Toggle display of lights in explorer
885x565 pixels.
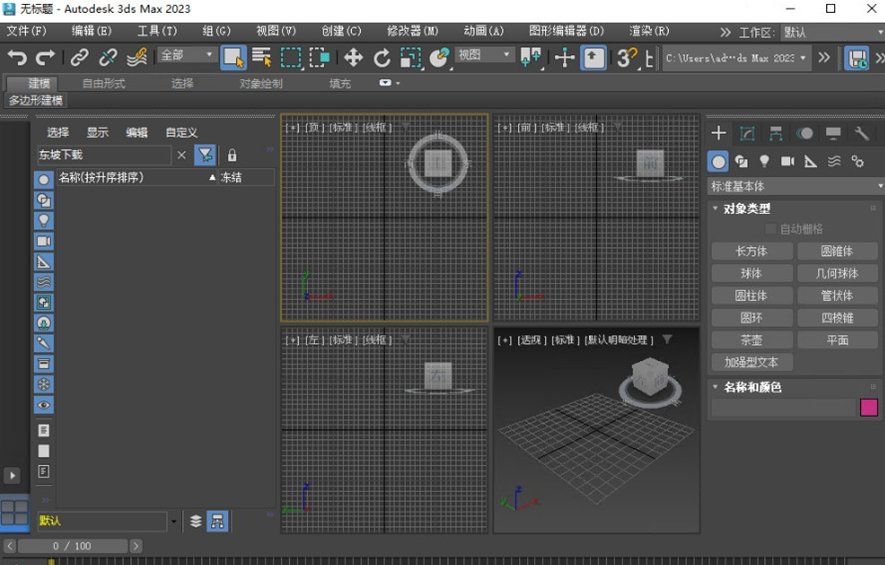coord(43,221)
